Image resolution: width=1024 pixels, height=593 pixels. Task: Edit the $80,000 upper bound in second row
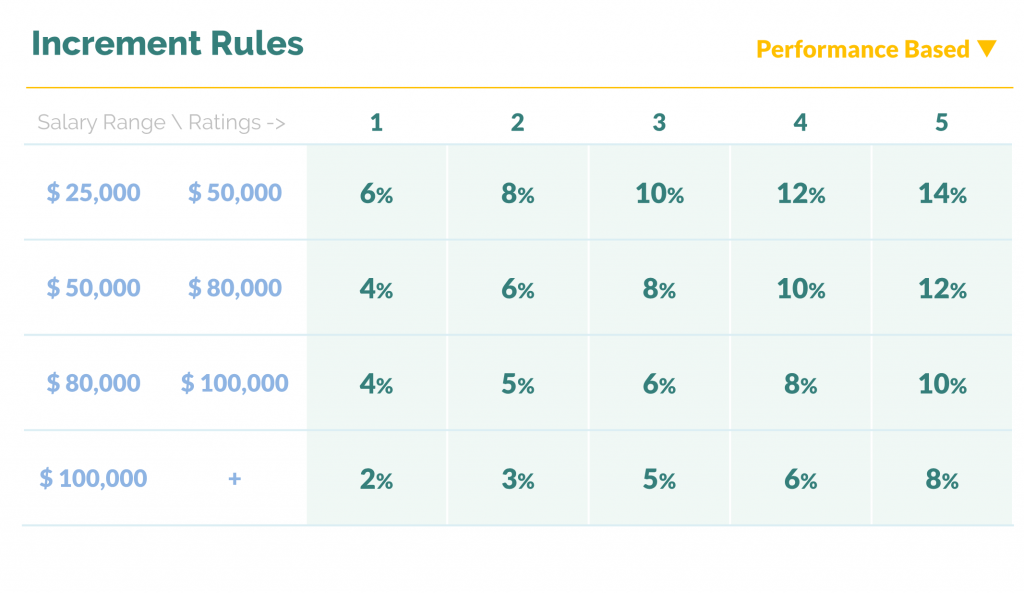point(234,288)
